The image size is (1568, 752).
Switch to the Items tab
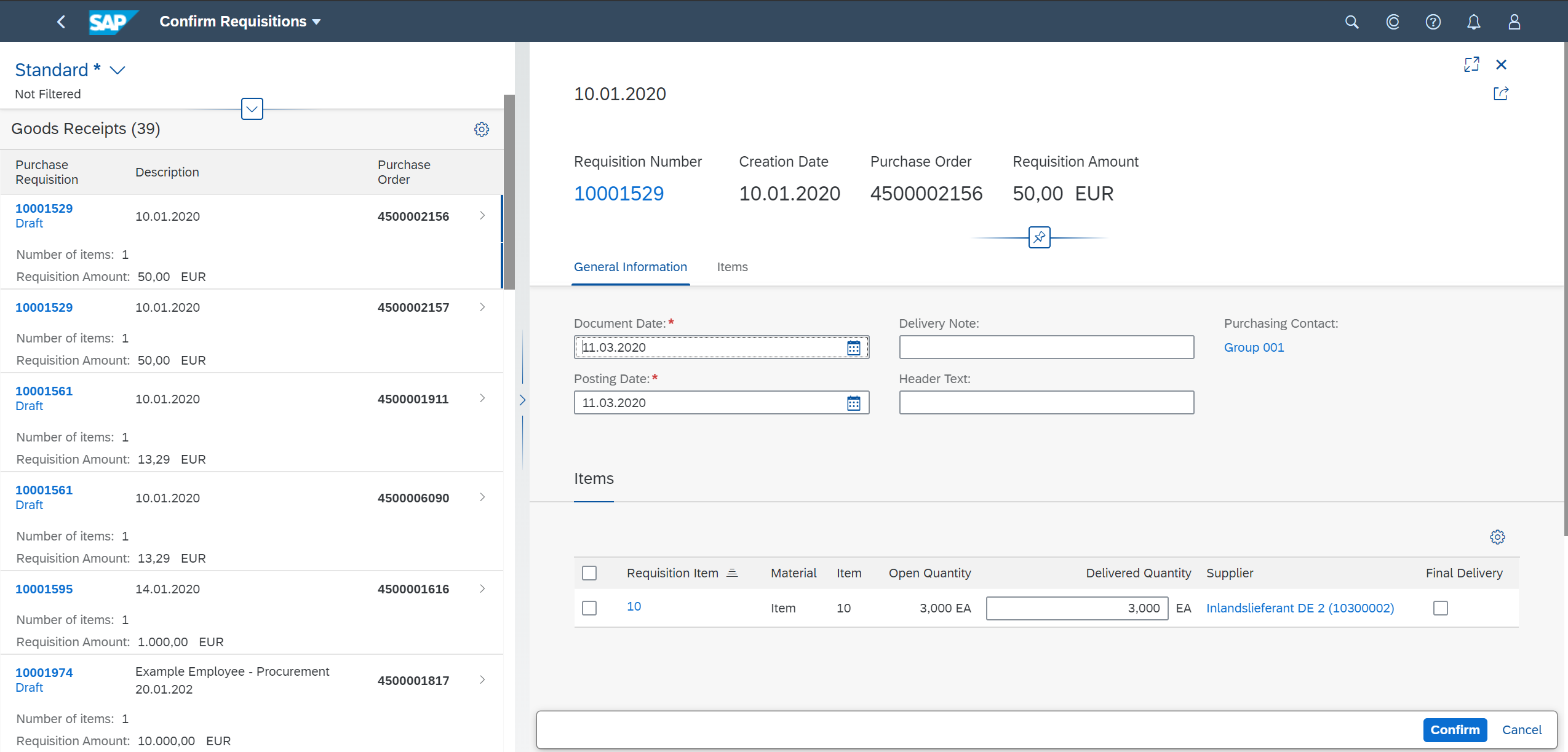(732, 267)
